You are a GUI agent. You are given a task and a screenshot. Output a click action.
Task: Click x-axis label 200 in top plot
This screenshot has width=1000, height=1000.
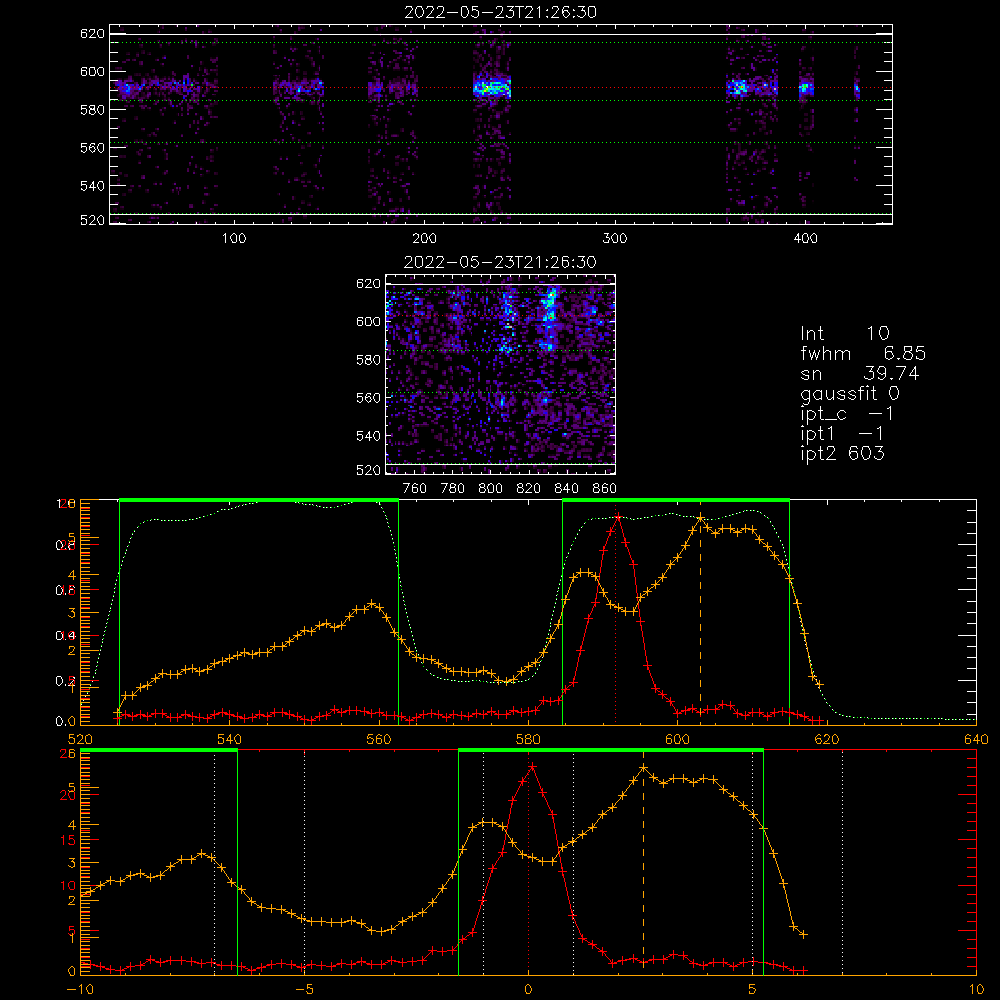[424, 239]
